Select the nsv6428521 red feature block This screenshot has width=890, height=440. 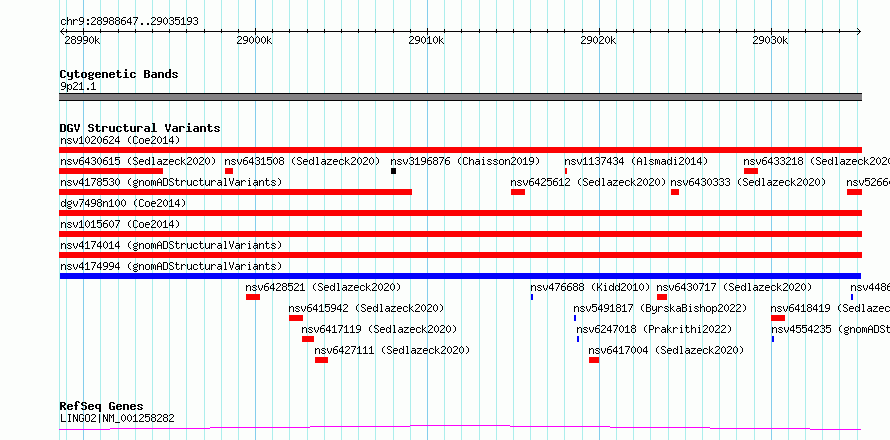[253, 297]
